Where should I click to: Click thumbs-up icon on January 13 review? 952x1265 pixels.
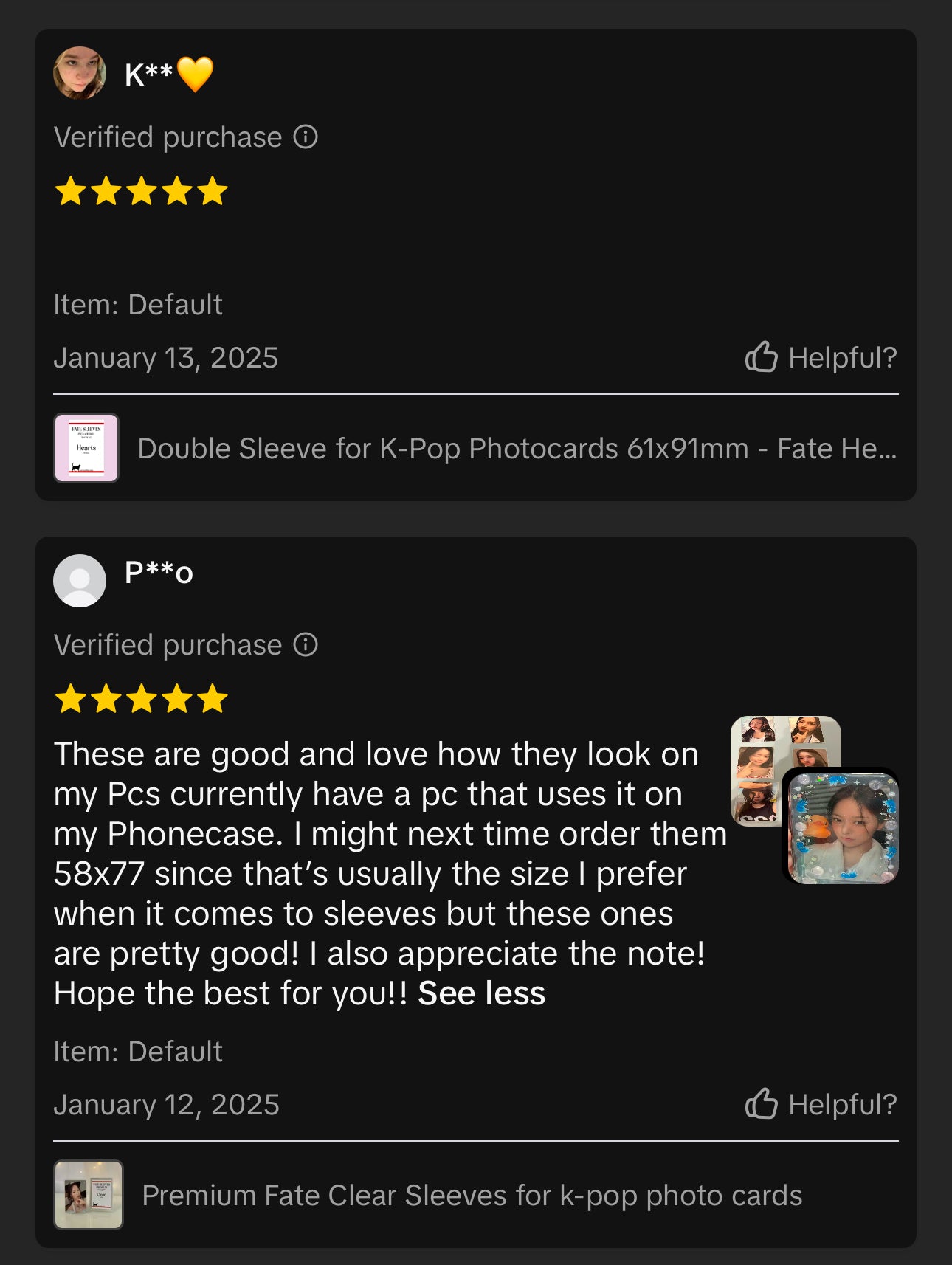click(761, 357)
